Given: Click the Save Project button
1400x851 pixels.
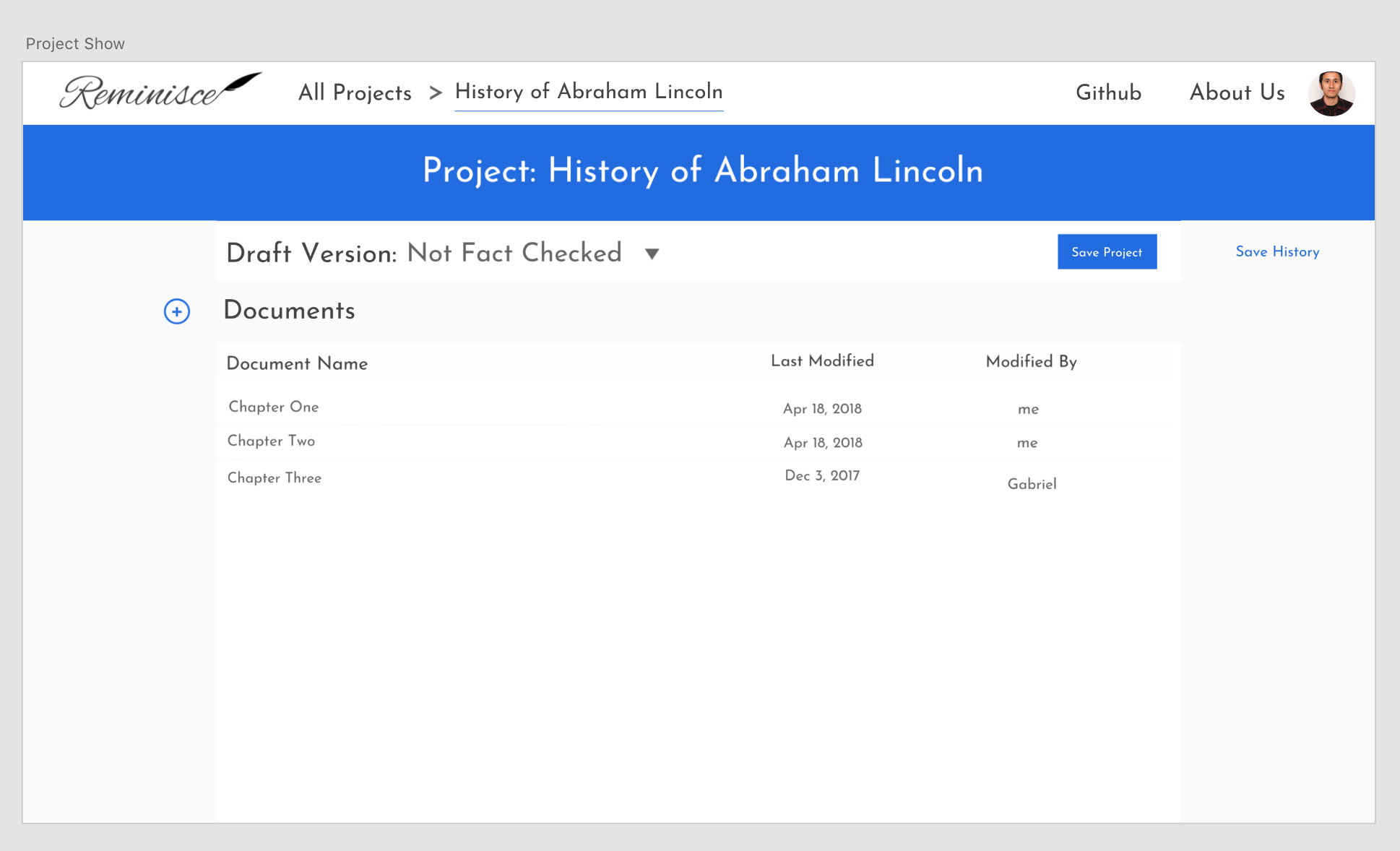Looking at the screenshot, I should [x=1107, y=251].
